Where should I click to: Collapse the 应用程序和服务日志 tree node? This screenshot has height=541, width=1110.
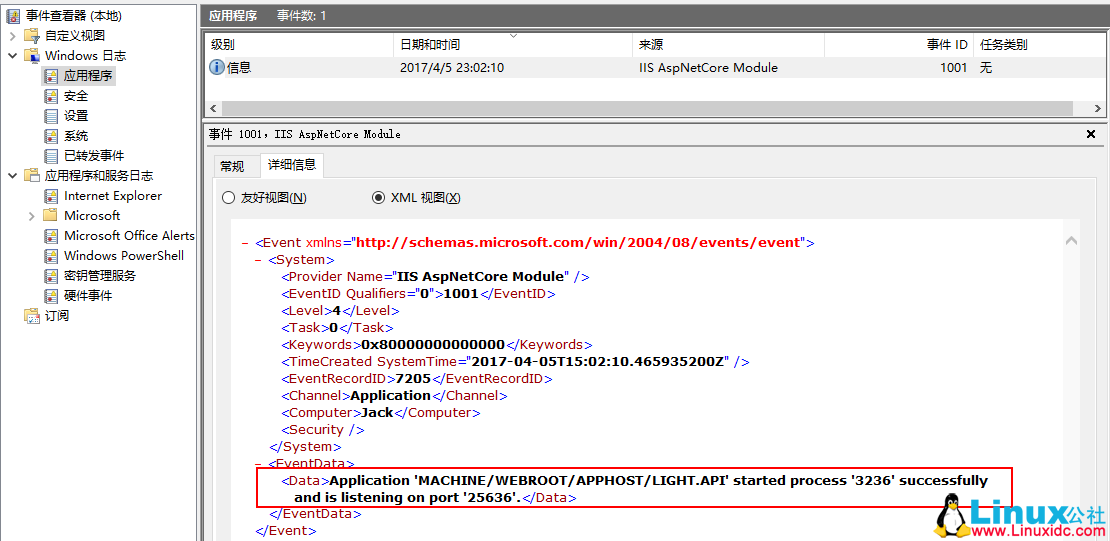[x=13, y=176]
